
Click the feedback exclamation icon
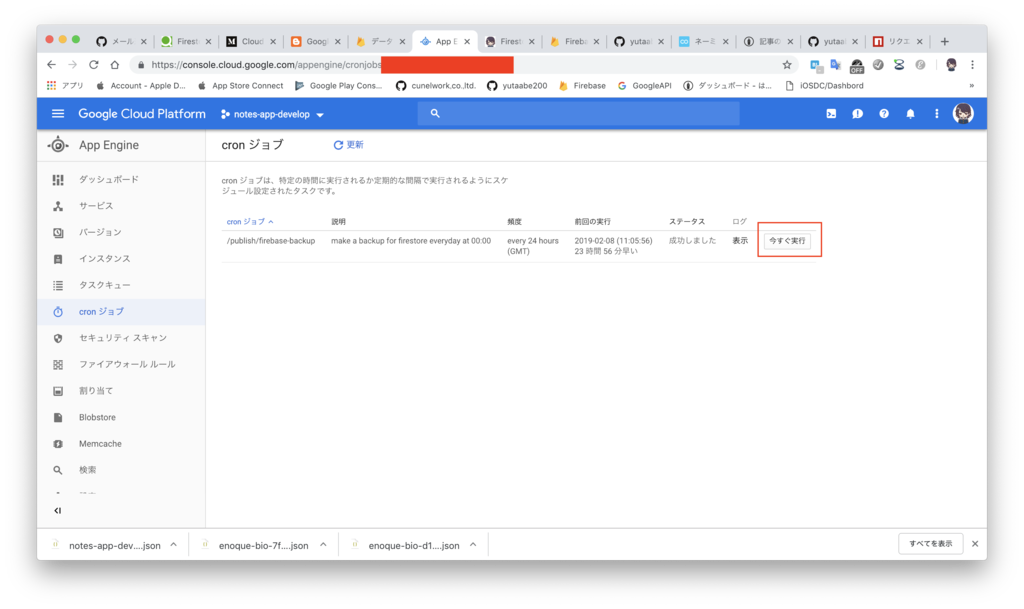coord(857,114)
